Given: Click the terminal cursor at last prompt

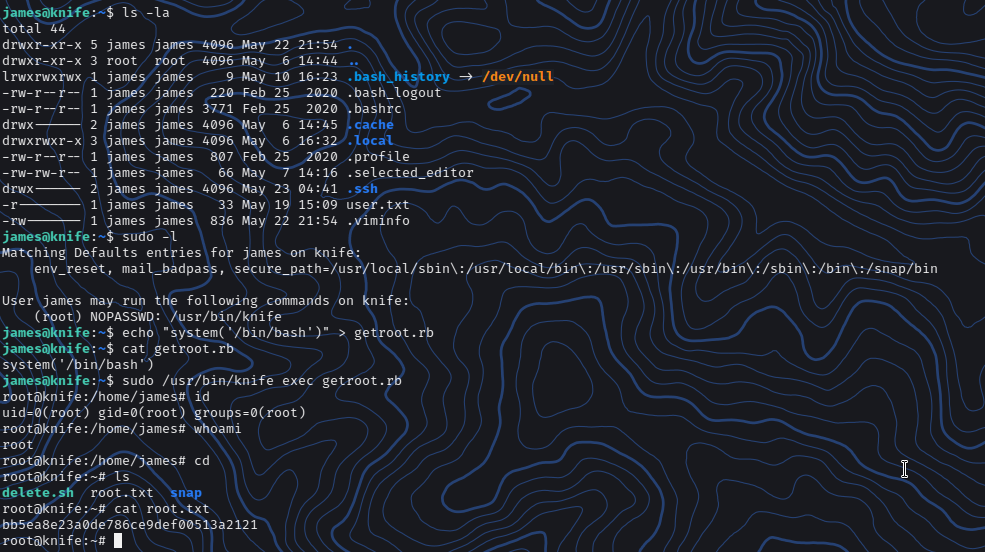Looking at the screenshot, I should (x=118, y=541).
